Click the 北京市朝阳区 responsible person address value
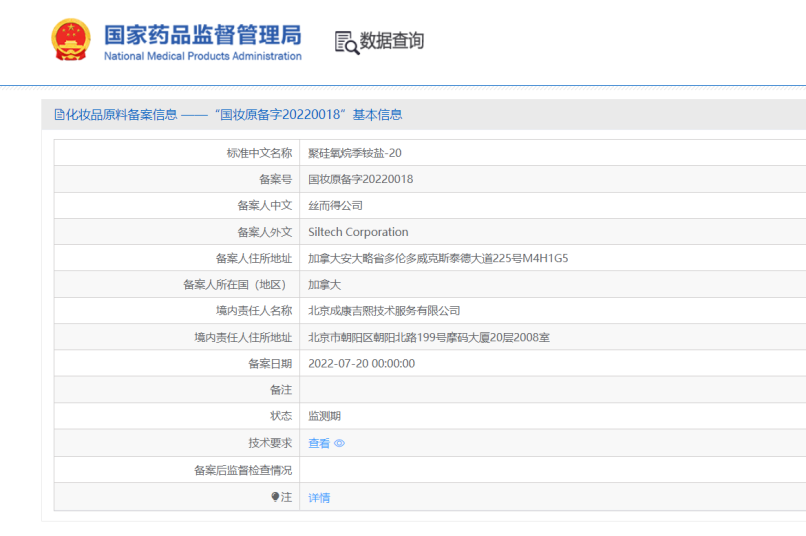The image size is (806, 536). tap(428, 337)
